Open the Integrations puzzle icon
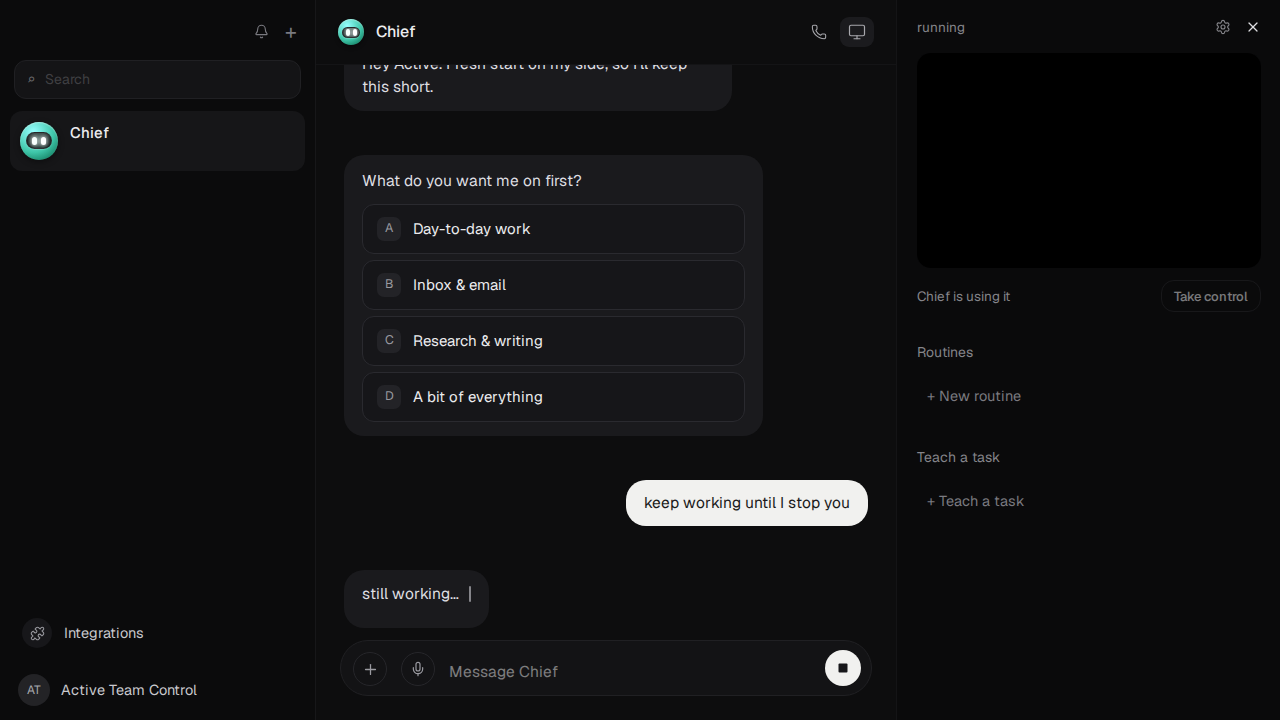Viewport: 1280px width, 720px height. [x=37, y=633]
